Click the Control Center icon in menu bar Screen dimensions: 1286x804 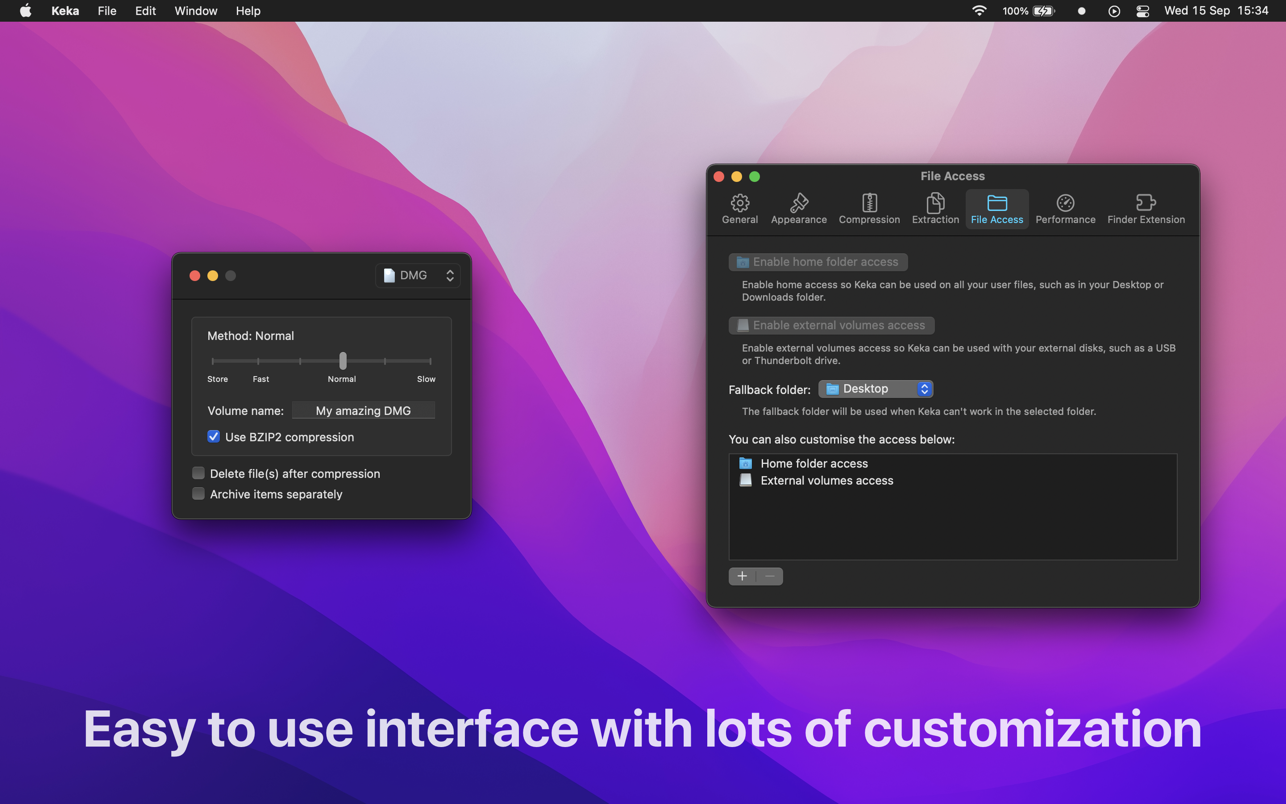(1142, 11)
